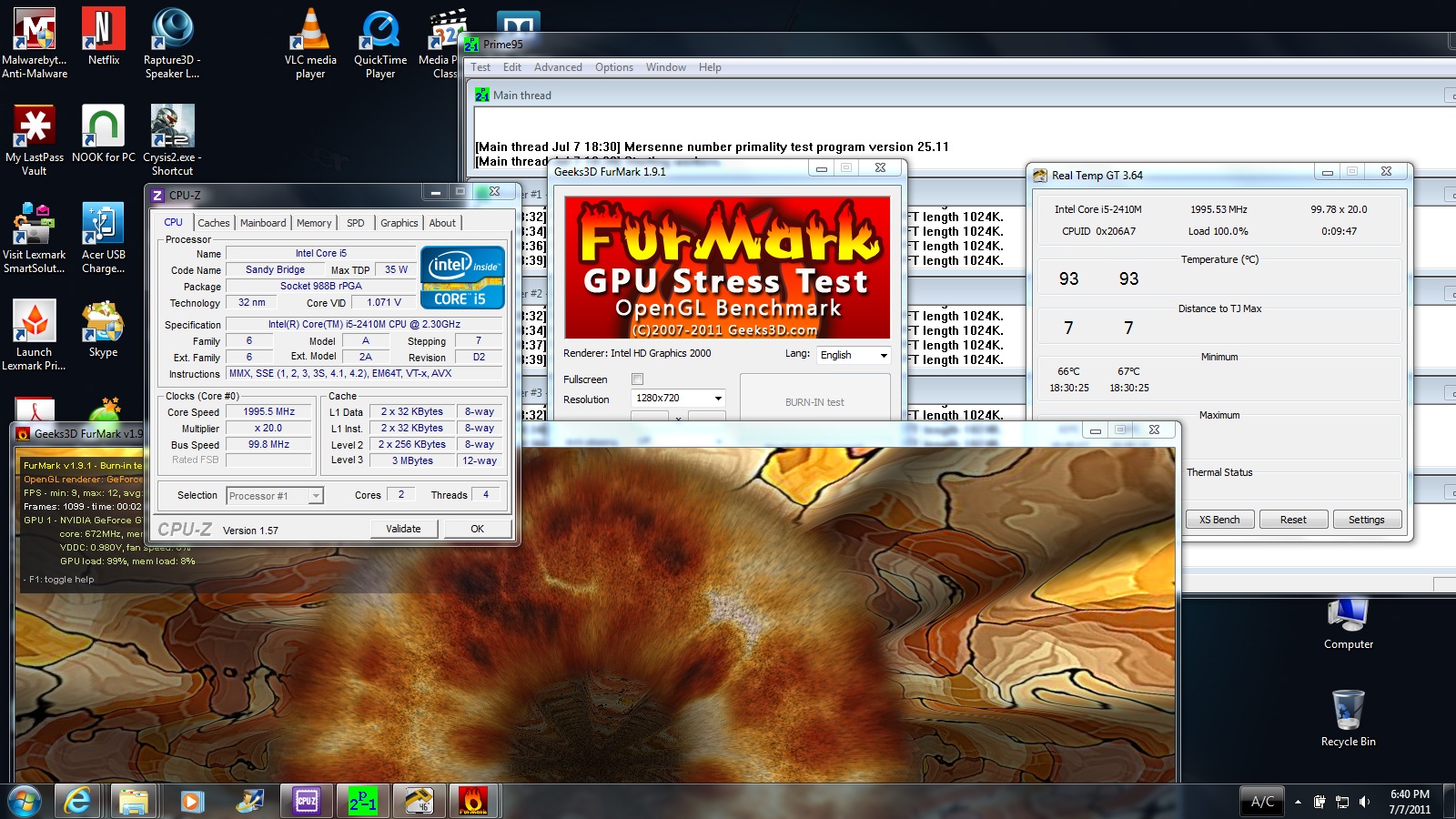Viewport: 1456px width, 819px height.
Task: Click the CPU-Z Validate button
Action: tap(404, 529)
